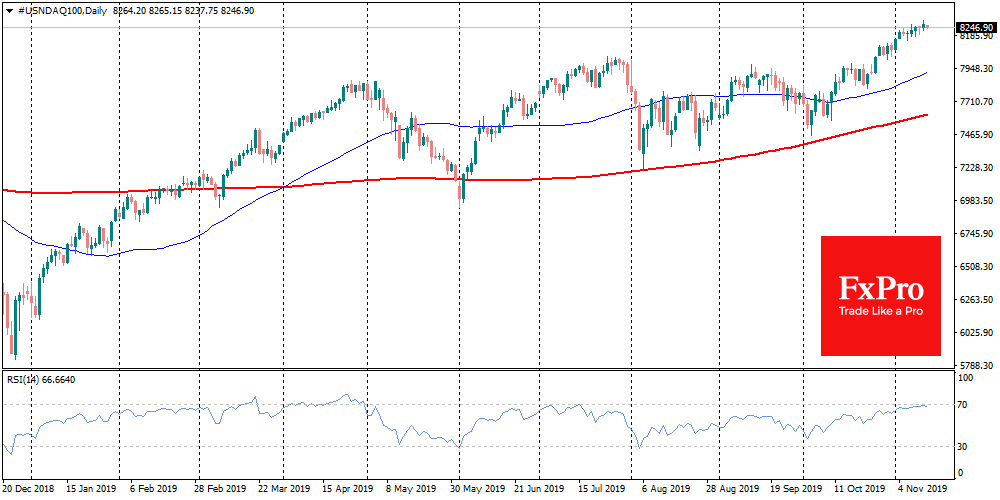This screenshot has width=1000, height=500.
Task: Select the 7948.30 price axis label
Action: pyautogui.click(x=975, y=68)
